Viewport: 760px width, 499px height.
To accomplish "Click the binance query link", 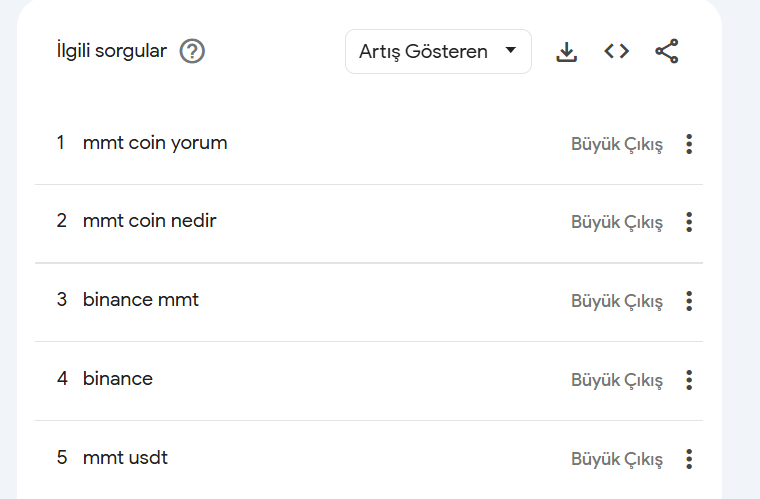I will (118, 379).
